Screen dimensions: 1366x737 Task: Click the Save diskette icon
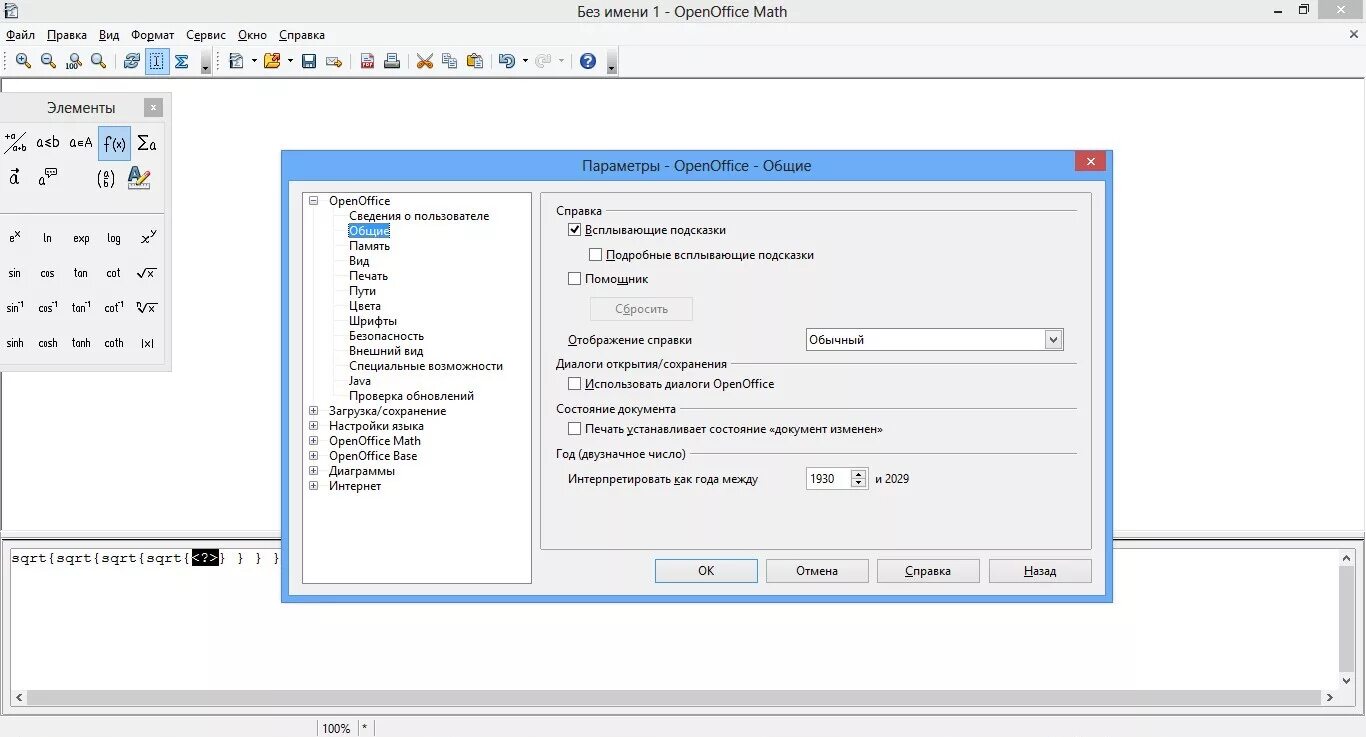pos(309,61)
